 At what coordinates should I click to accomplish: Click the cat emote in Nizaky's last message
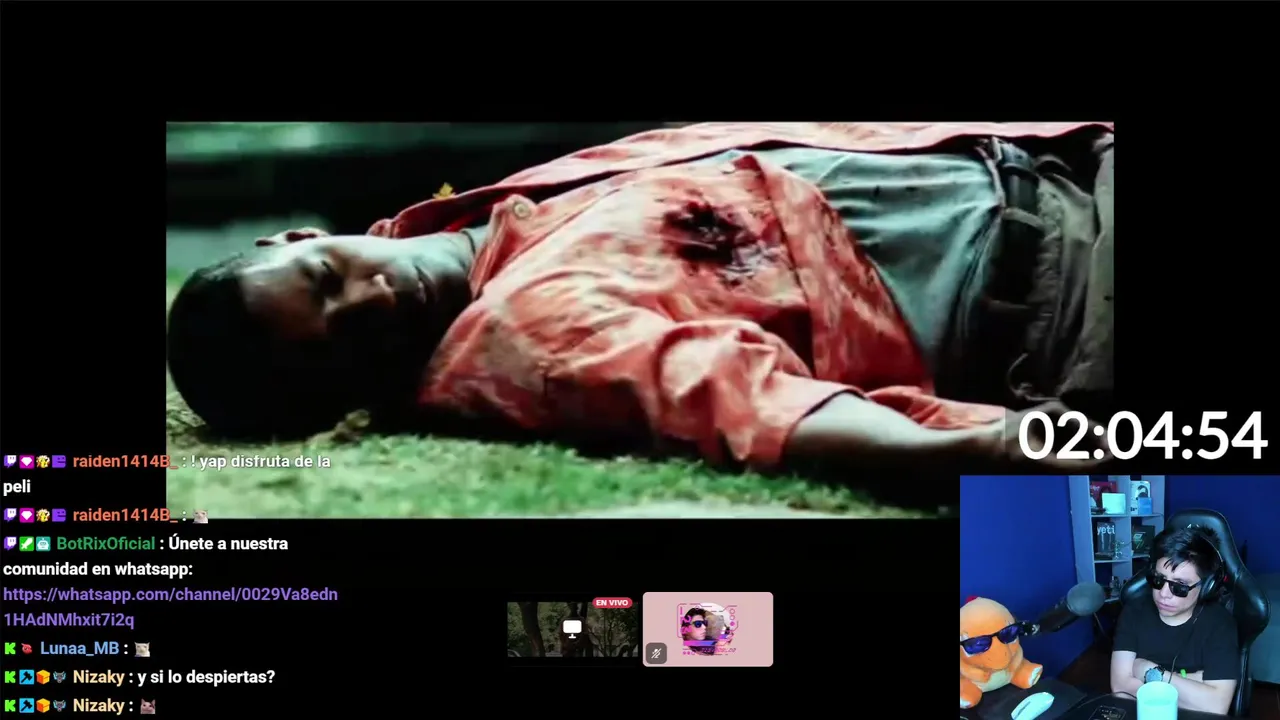click(x=148, y=706)
